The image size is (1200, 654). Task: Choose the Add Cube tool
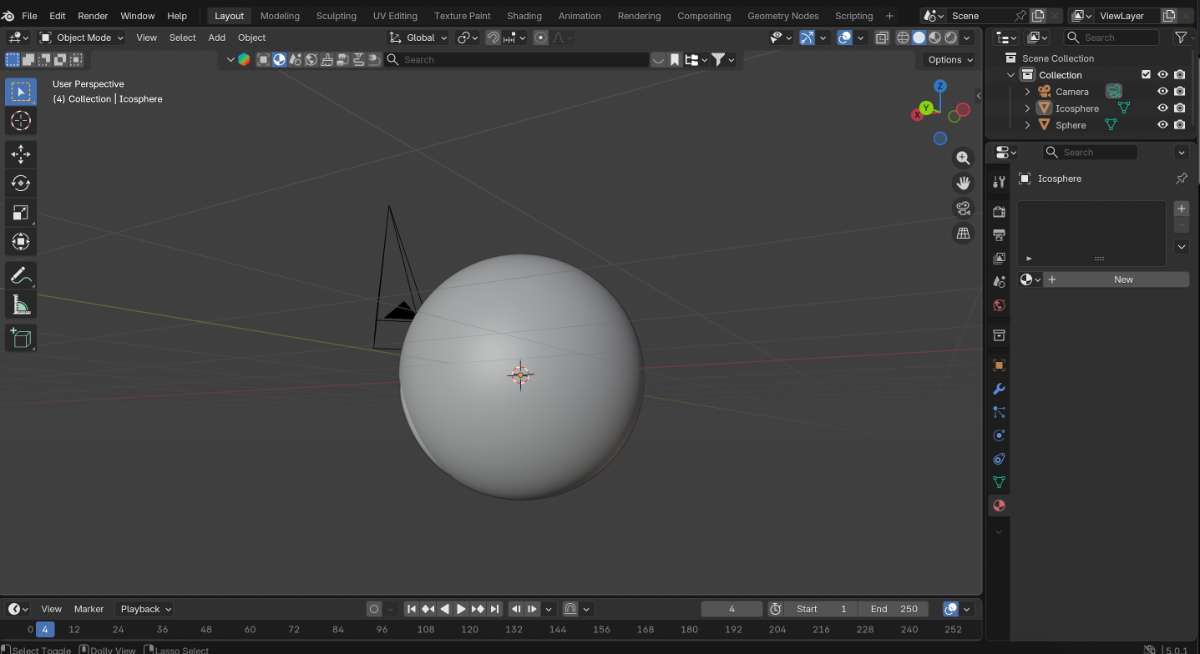pyautogui.click(x=21, y=338)
